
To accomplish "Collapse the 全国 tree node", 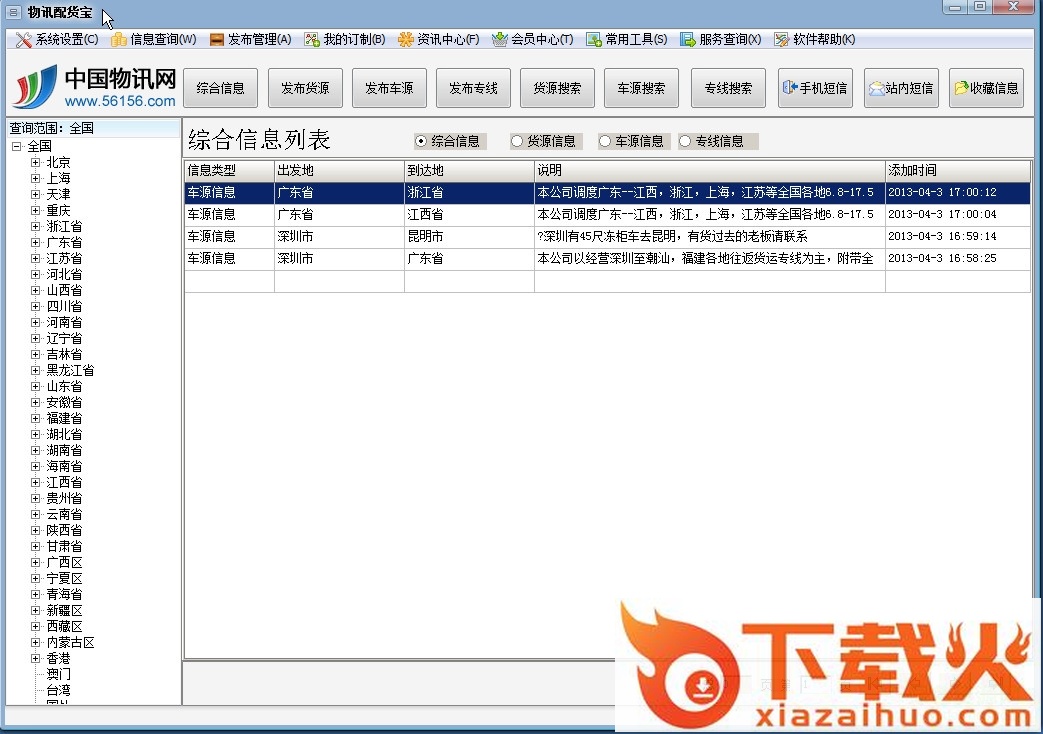I will (17, 146).
